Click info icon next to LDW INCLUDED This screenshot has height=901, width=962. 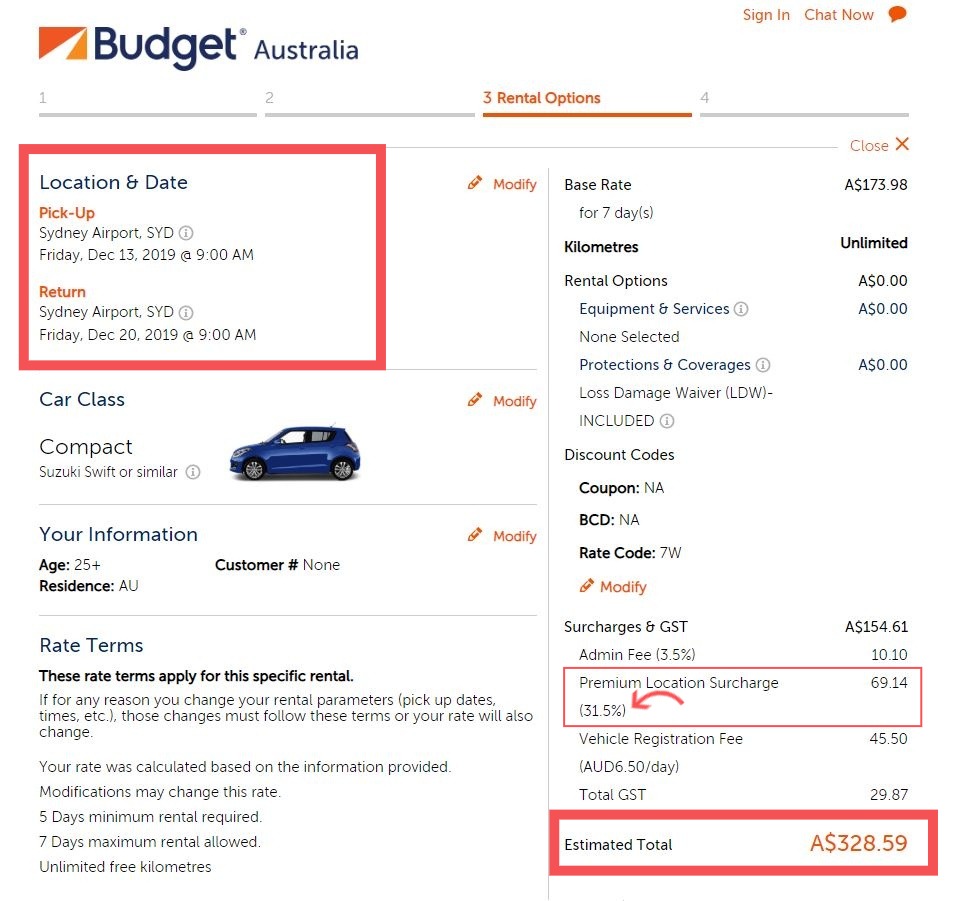coord(667,421)
